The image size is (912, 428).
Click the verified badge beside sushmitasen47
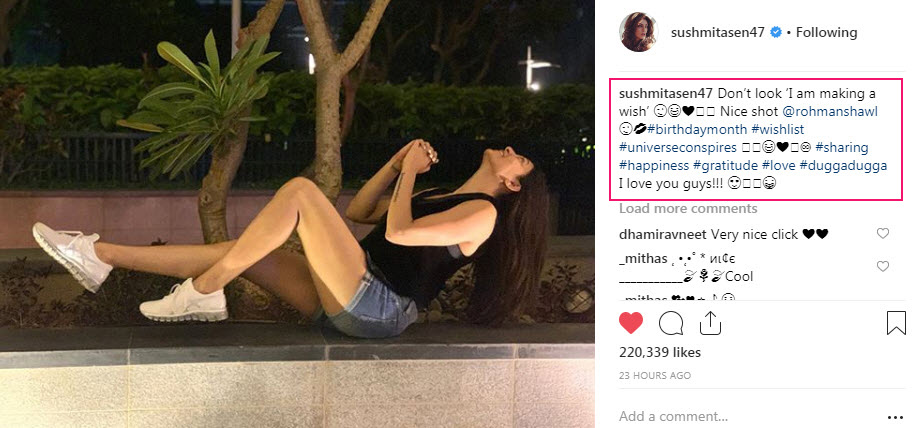pos(776,32)
